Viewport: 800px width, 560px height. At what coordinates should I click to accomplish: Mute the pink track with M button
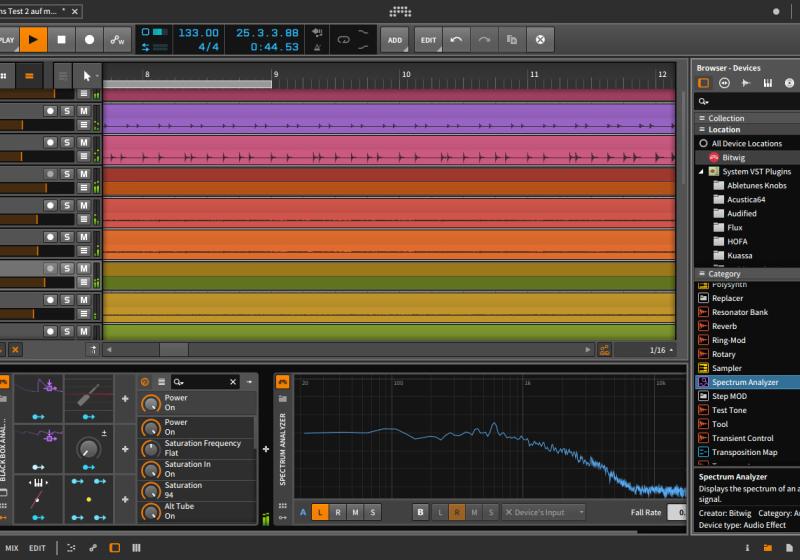pyautogui.click(x=84, y=143)
